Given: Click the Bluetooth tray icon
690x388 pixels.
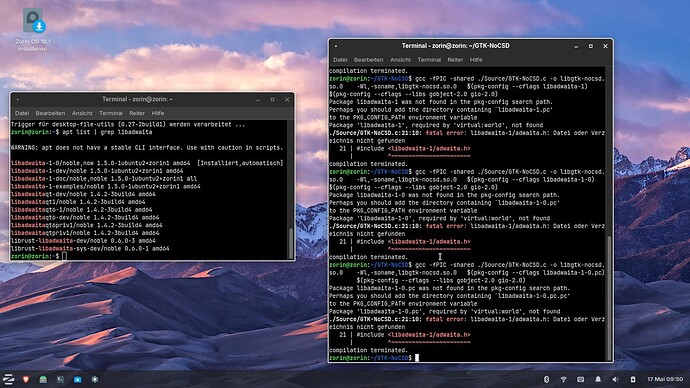Looking at the screenshot, I should (547, 379).
